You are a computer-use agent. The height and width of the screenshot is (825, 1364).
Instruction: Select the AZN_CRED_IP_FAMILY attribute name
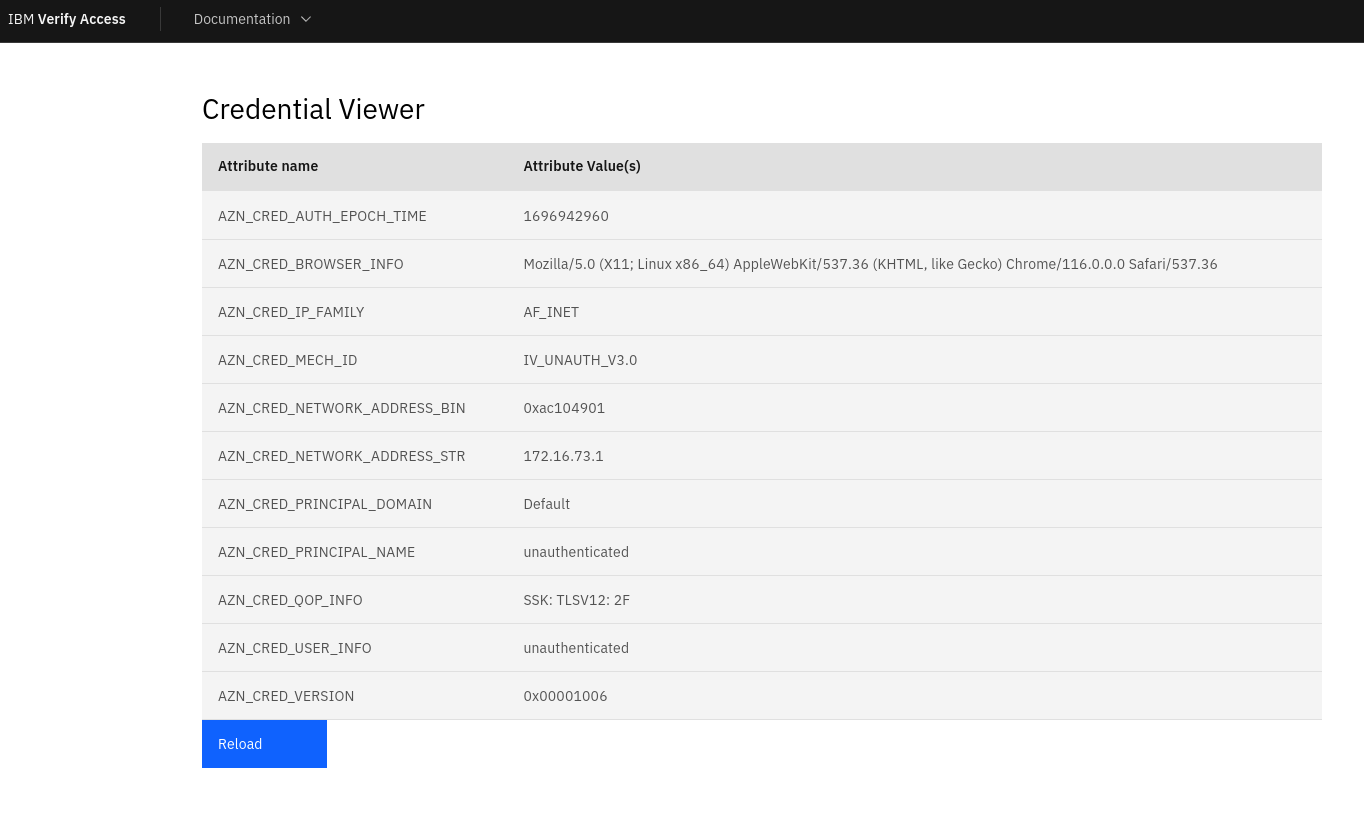click(291, 312)
